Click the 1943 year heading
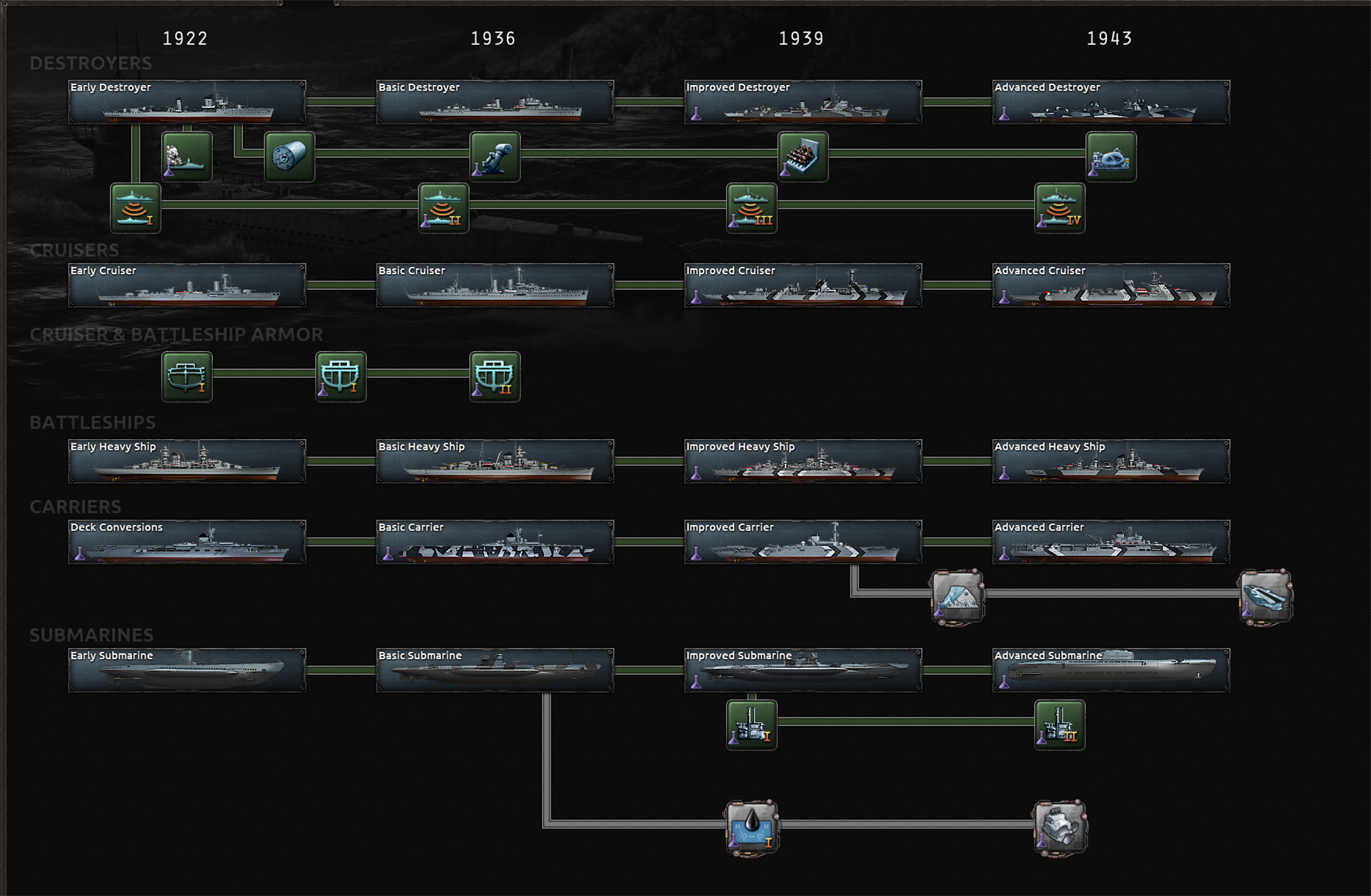Screen dimensions: 1371x896 click(x=1110, y=39)
